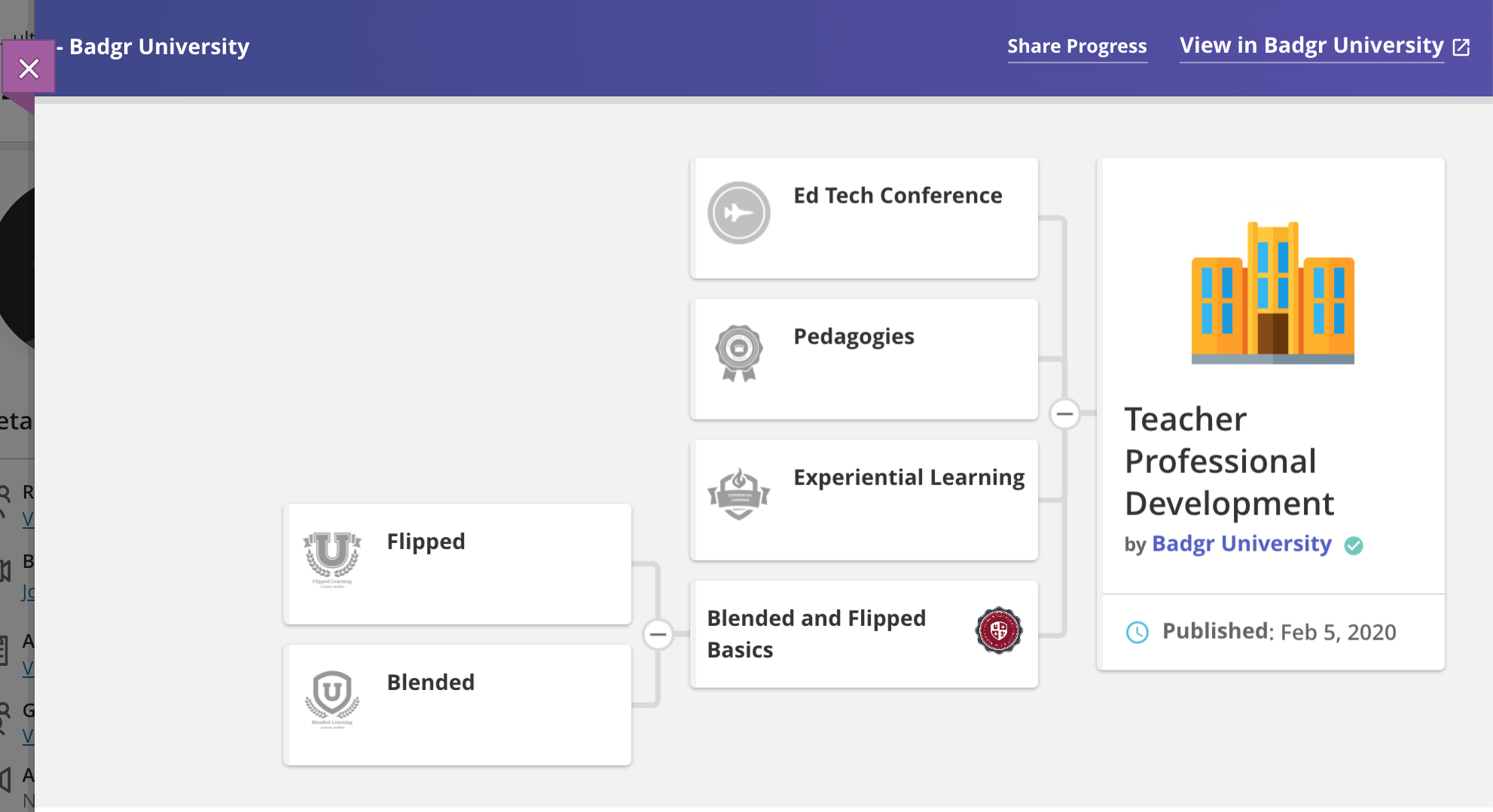The image size is (1493, 812).
Task: Click the Experiential Learning badge icon
Action: (738, 494)
